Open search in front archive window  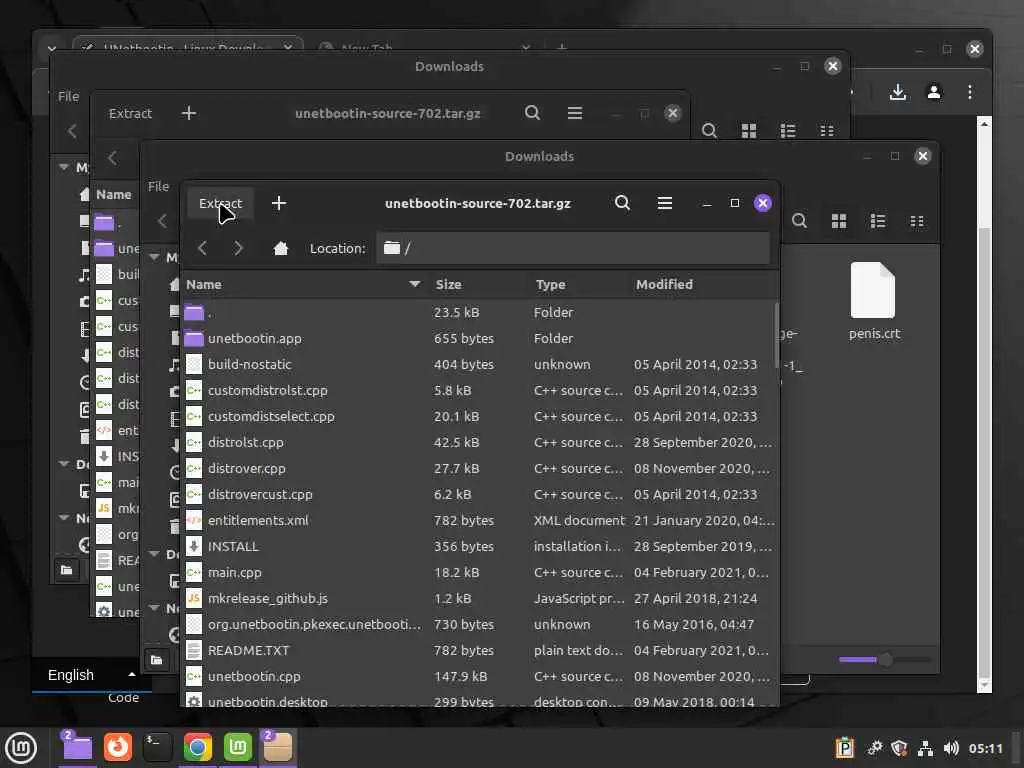(622, 203)
